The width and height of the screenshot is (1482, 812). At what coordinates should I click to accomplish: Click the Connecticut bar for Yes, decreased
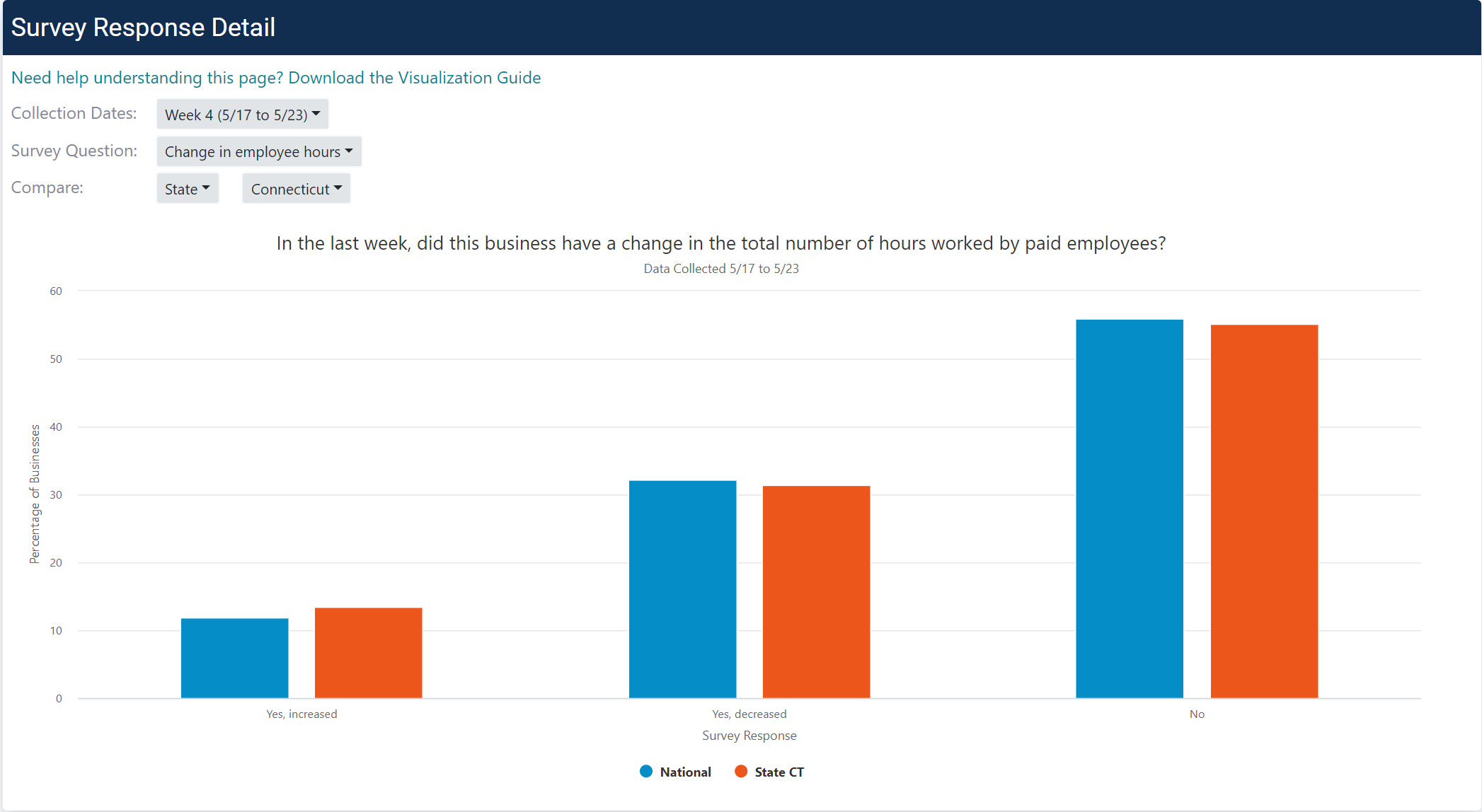[x=816, y=592]
